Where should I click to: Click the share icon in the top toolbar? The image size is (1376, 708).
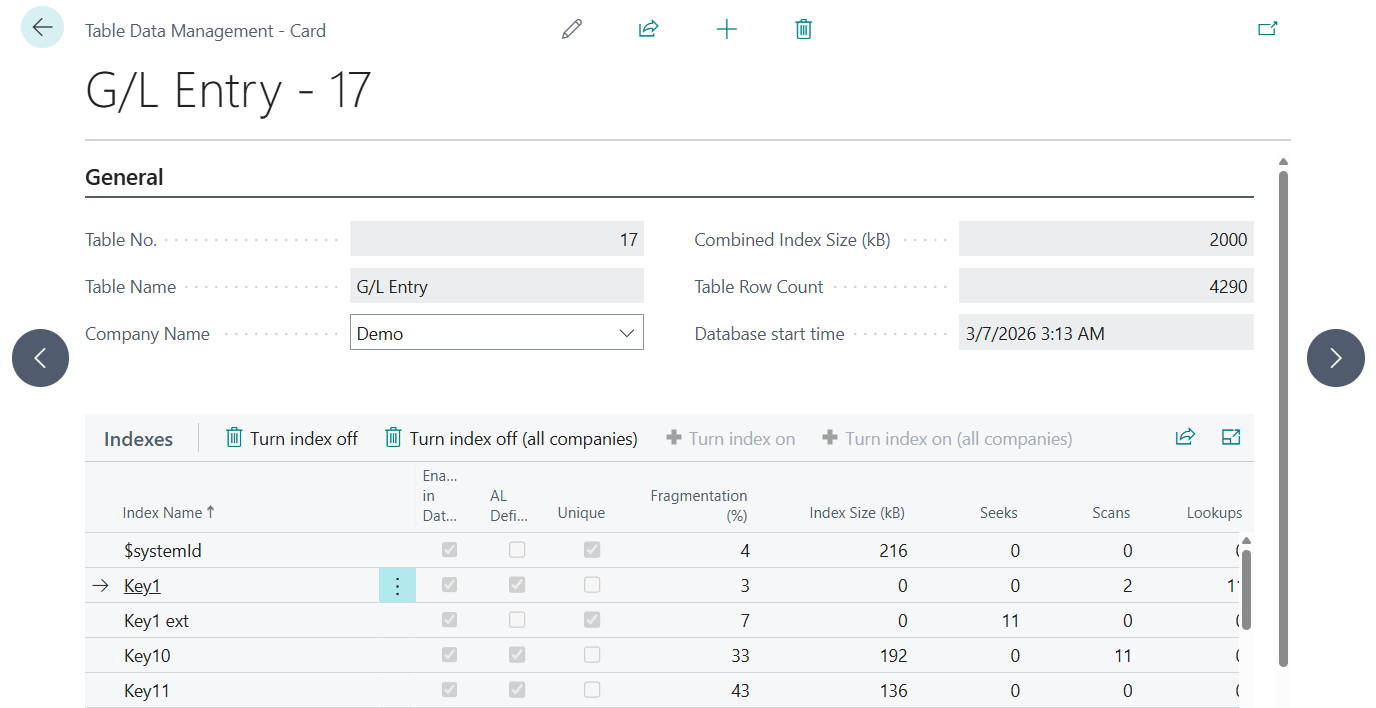[648, 28]
